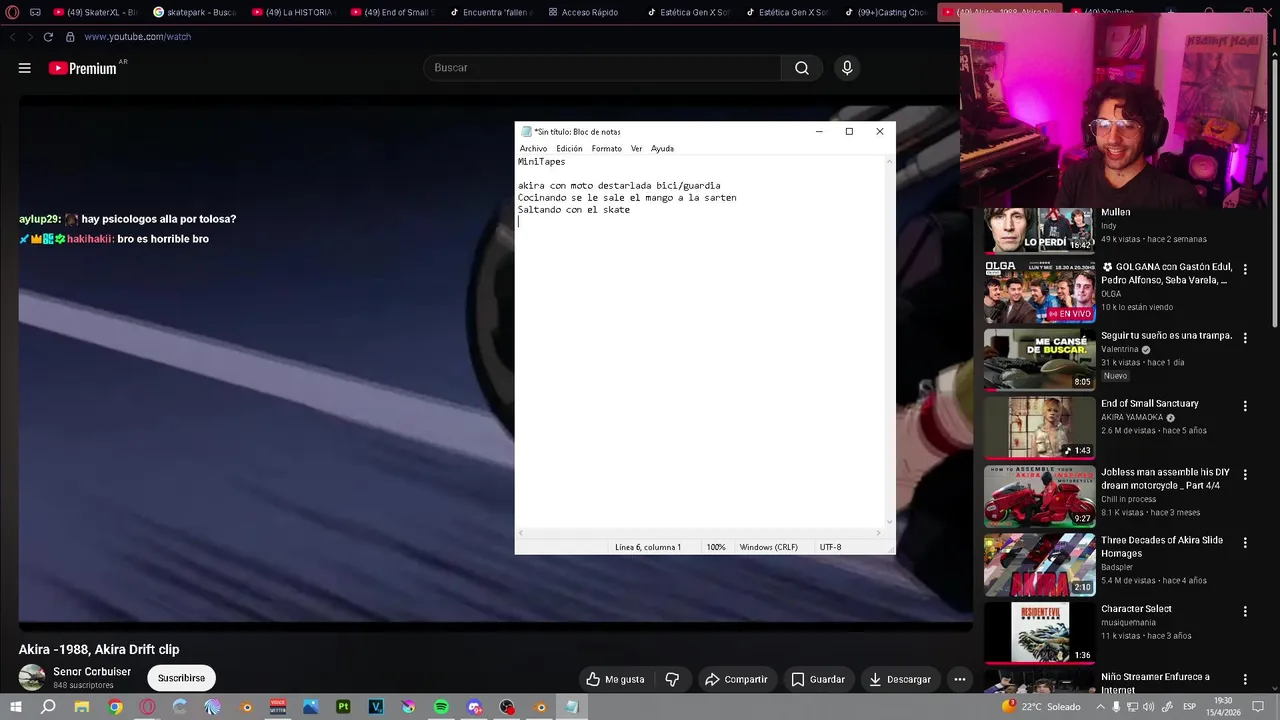Open Notepad Formato menu
Screen dimensions: 1280x720
coord(606,148)
